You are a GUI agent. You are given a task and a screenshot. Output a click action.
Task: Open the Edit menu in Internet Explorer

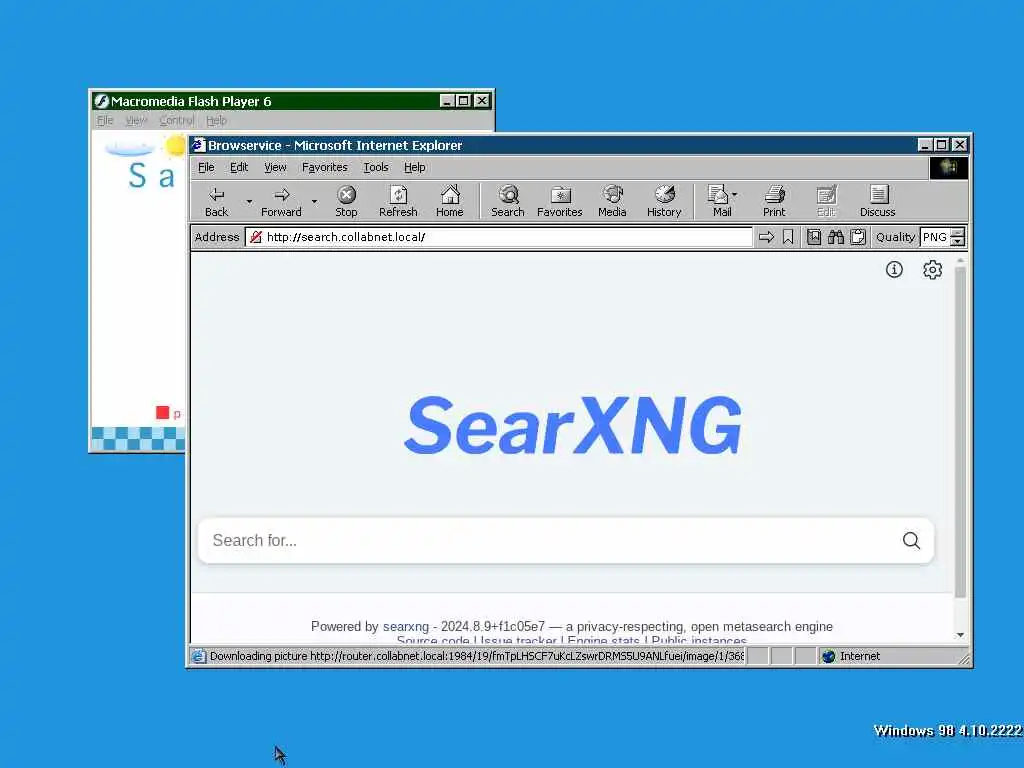tap(239, 167)
